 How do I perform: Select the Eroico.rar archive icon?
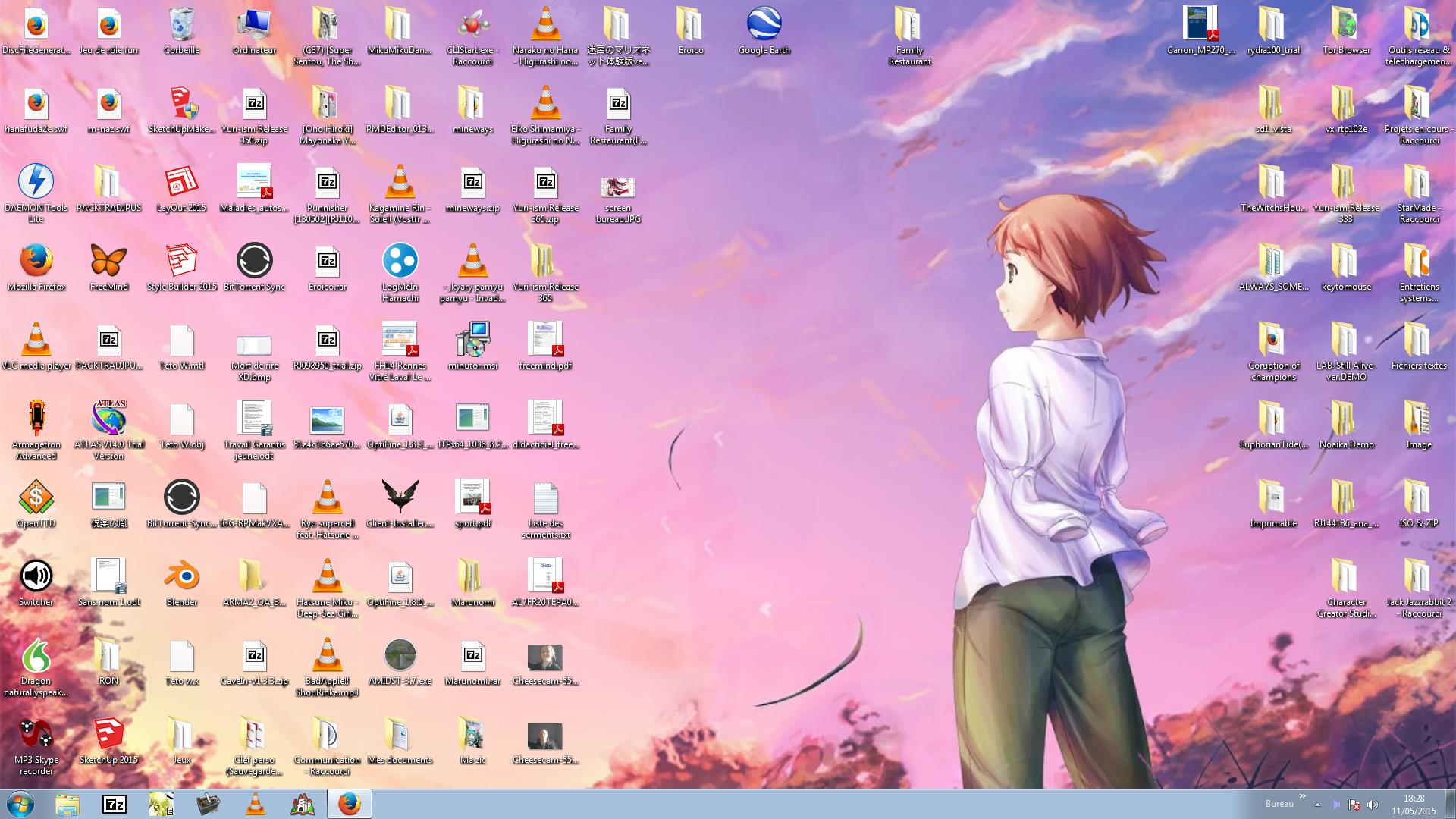[327, 267]
